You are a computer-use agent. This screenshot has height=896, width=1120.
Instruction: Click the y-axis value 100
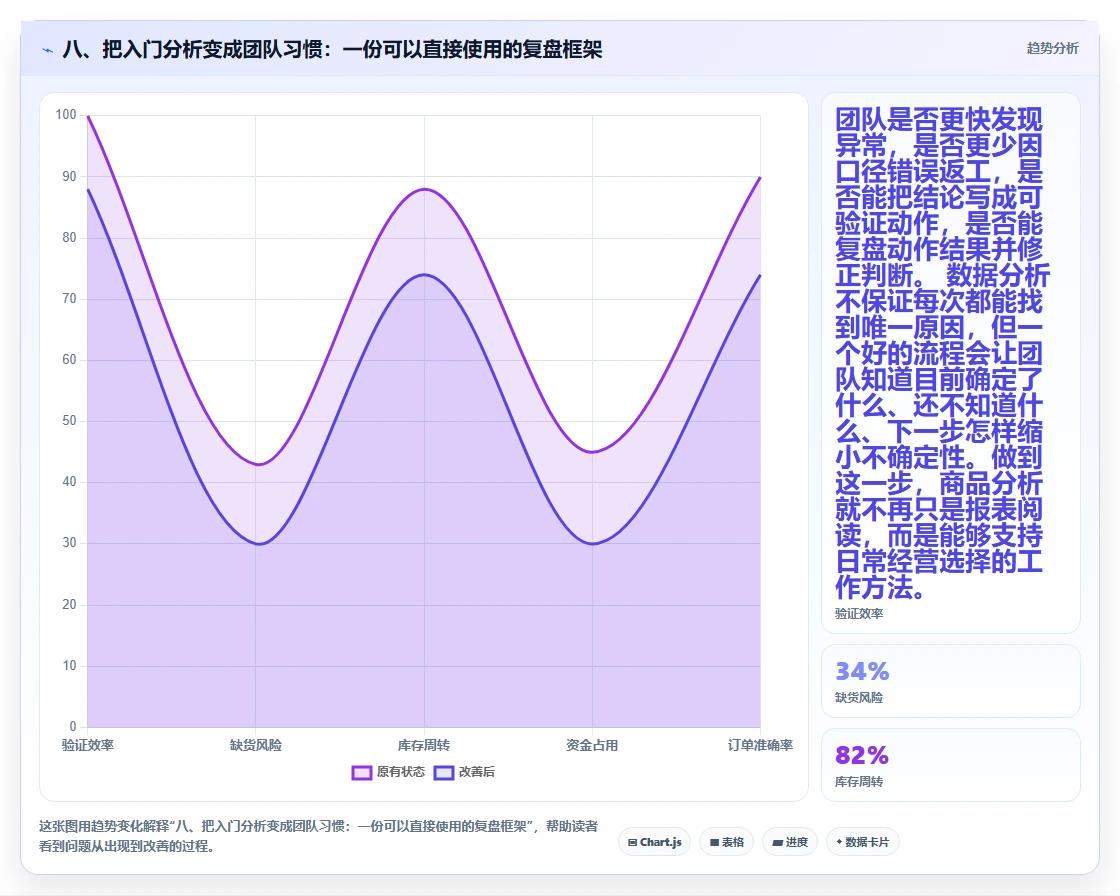click(x=66, y=115)
